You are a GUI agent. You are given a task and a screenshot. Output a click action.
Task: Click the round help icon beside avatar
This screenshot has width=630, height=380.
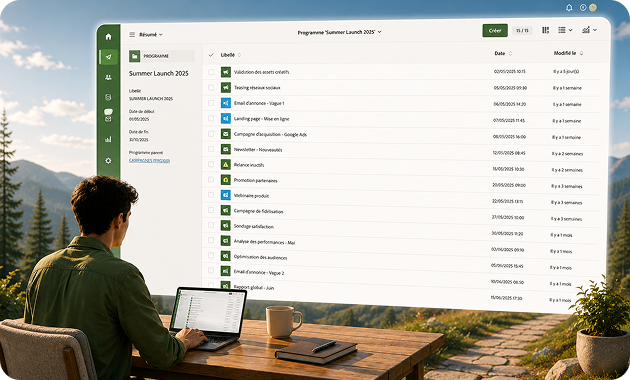tap(583, 8)
